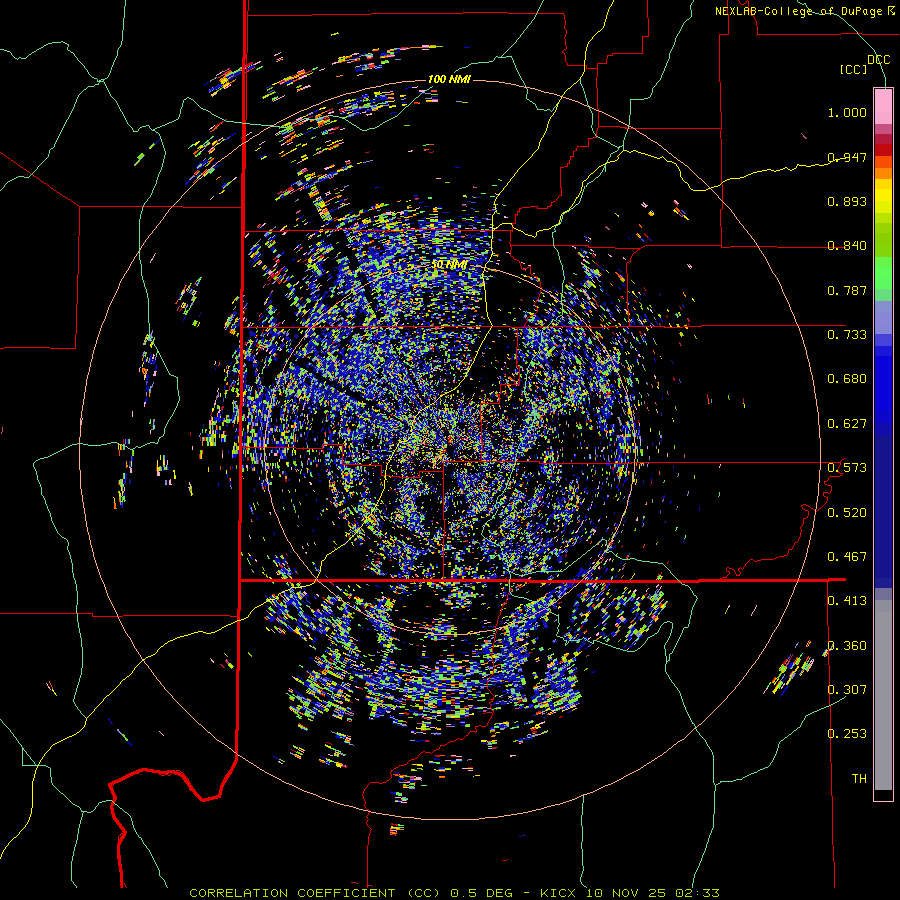Click the 0.733 scale value
The image size is (900, 900).
[x=847, y=335]
